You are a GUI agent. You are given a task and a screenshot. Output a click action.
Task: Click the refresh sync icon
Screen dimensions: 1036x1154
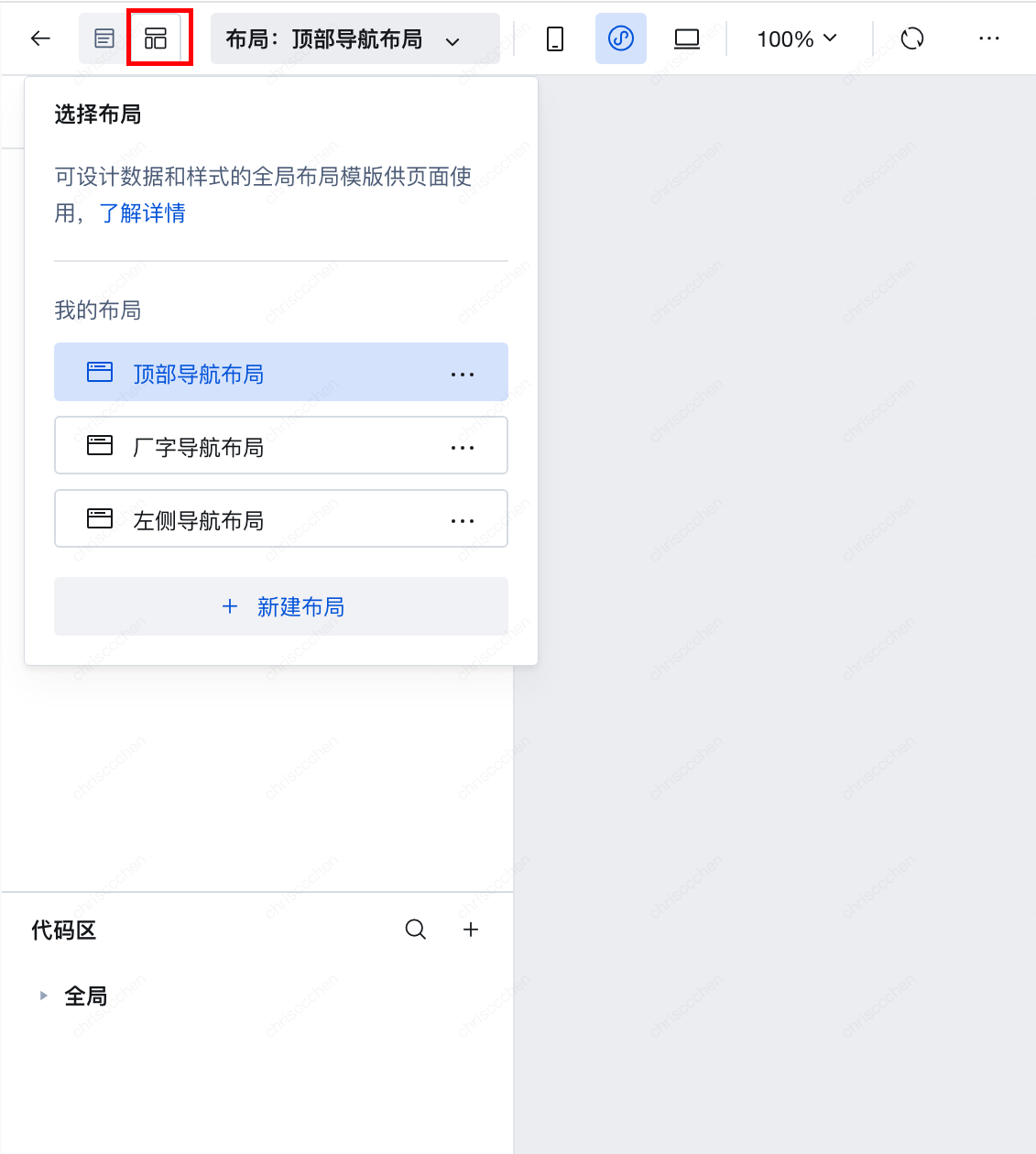click(912, 38)
